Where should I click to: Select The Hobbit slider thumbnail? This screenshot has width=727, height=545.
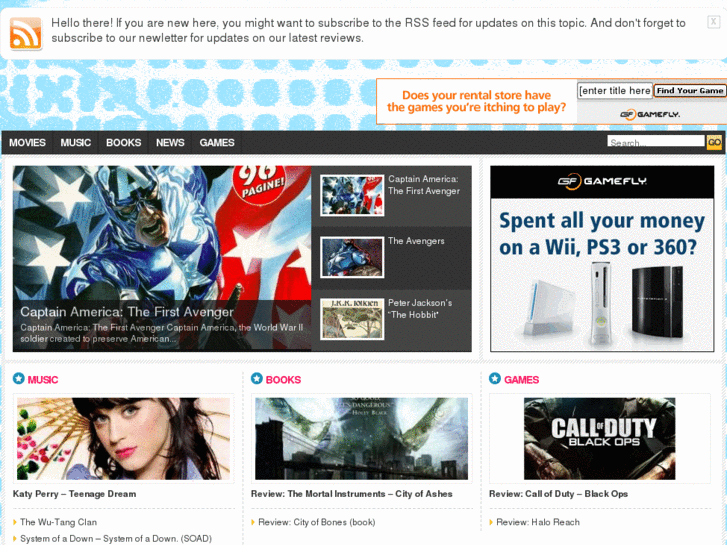(352, 319)
